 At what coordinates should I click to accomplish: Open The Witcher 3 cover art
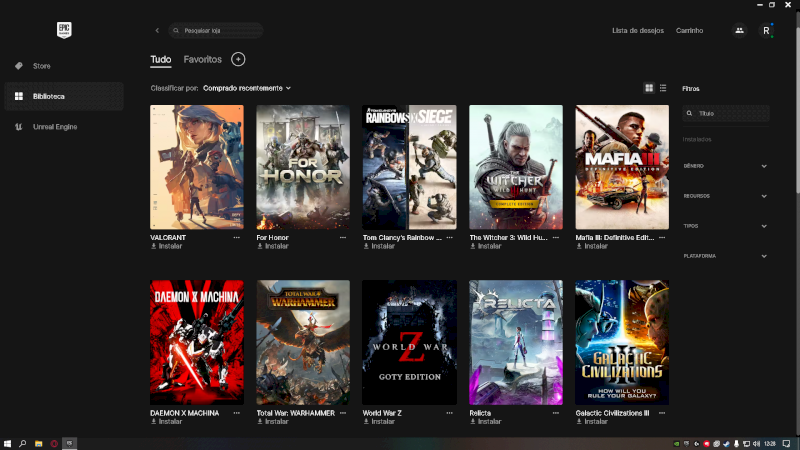pos(516,167)
